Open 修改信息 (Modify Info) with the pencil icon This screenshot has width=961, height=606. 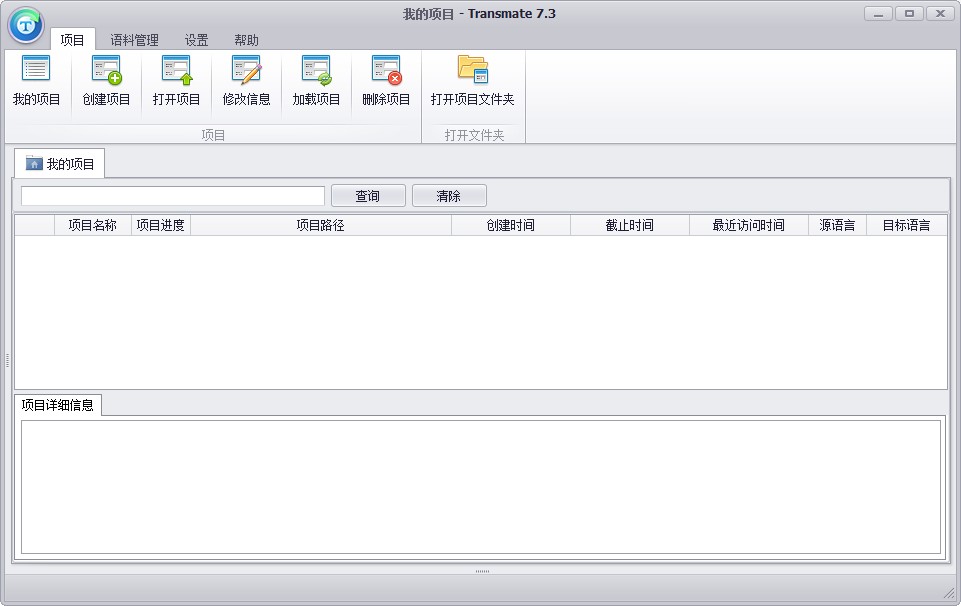point(245,80)
